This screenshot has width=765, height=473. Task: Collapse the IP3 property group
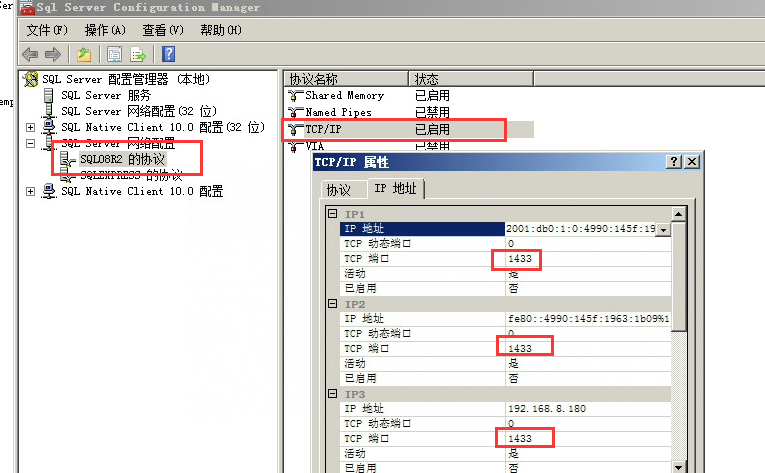(332, 393)
